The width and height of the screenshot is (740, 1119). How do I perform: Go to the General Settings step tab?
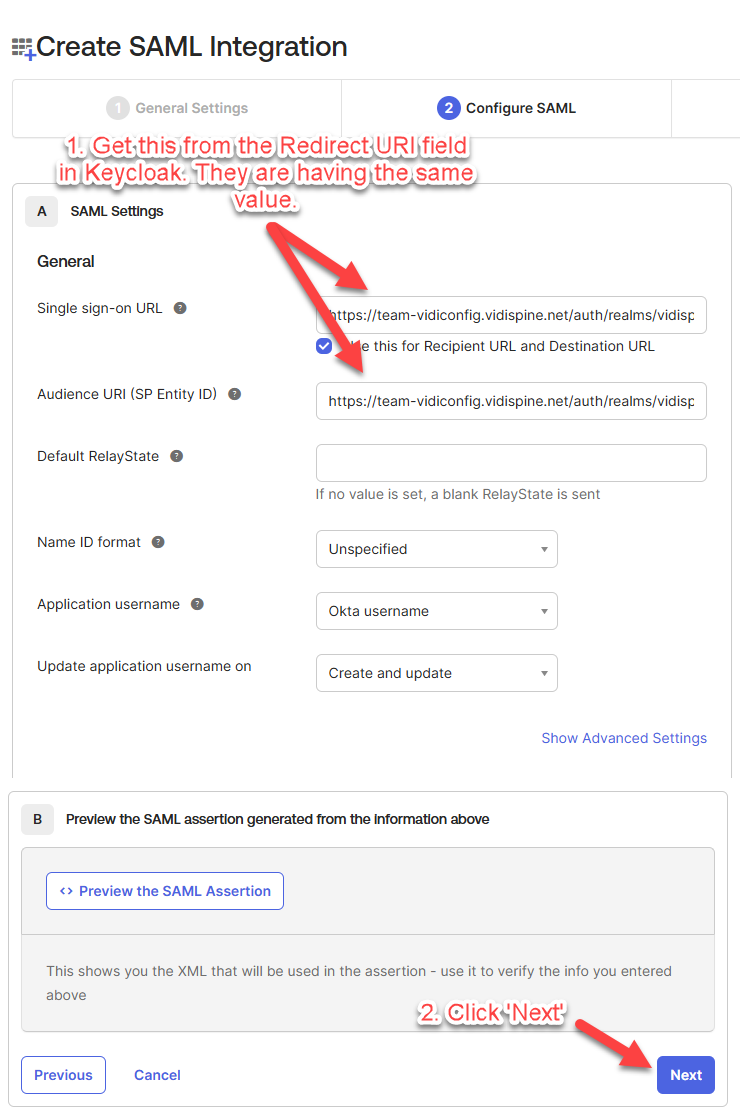[178, 108]
